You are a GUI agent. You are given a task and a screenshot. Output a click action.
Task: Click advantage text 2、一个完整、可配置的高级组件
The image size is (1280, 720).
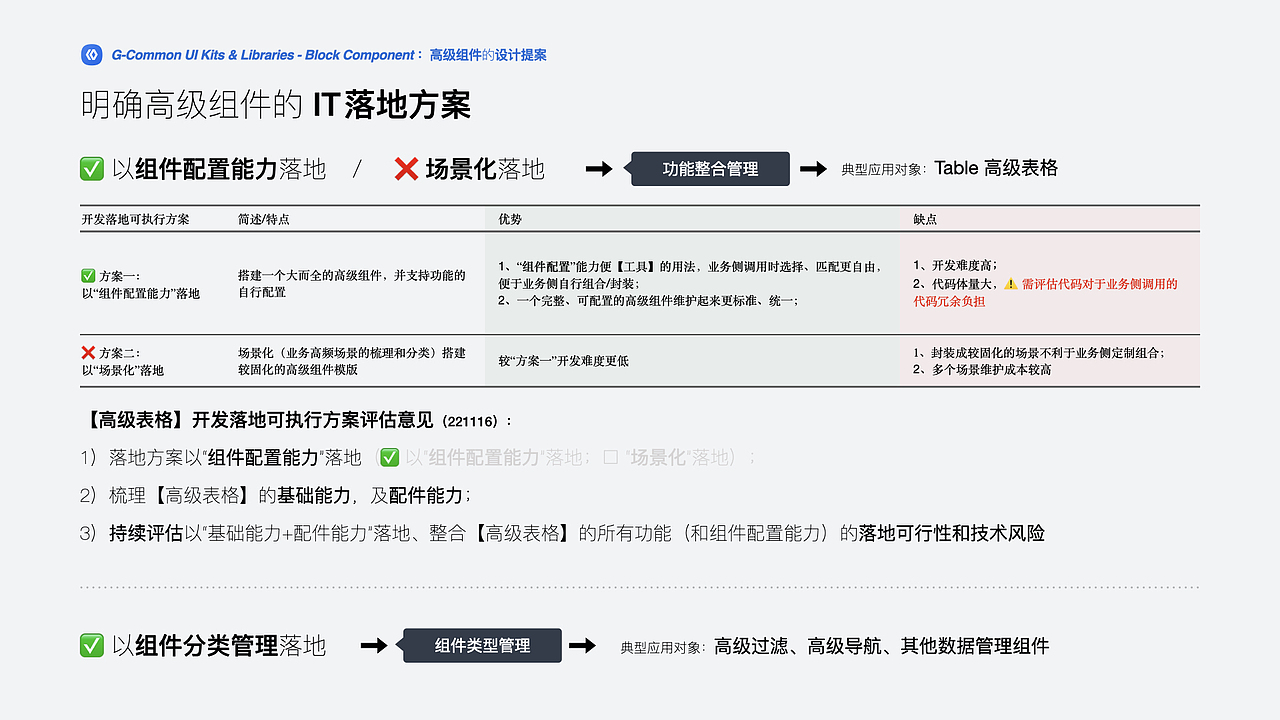pos(648,301)
